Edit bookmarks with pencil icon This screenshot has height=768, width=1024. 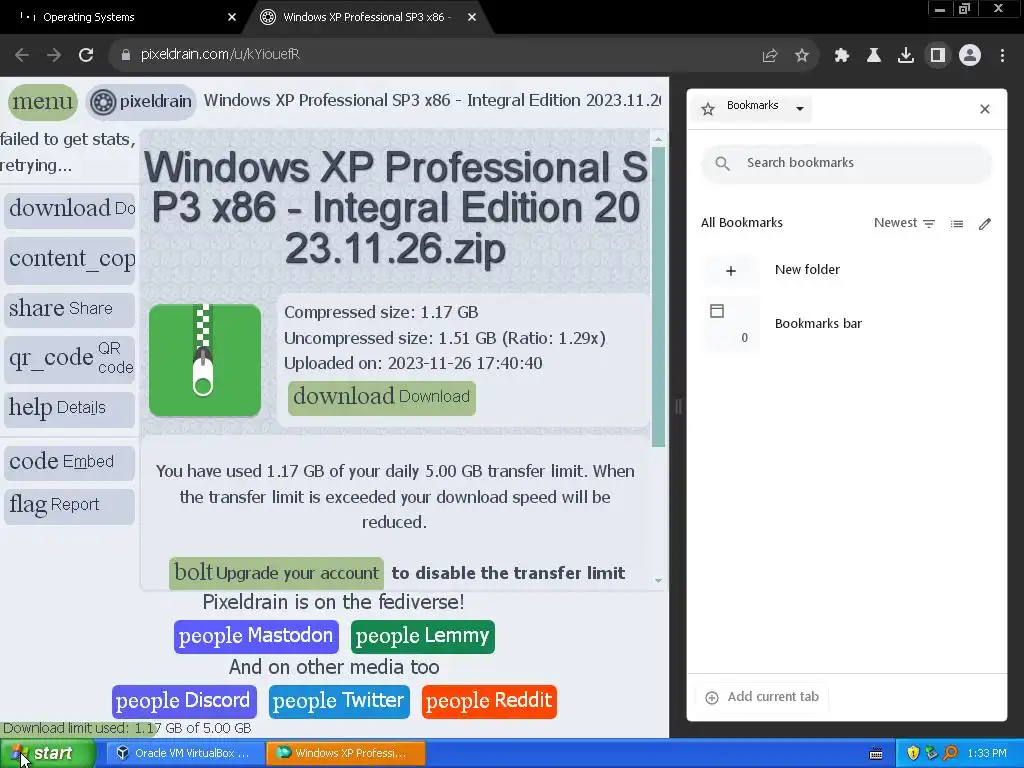pyautogui.click(x=985, y=224)
